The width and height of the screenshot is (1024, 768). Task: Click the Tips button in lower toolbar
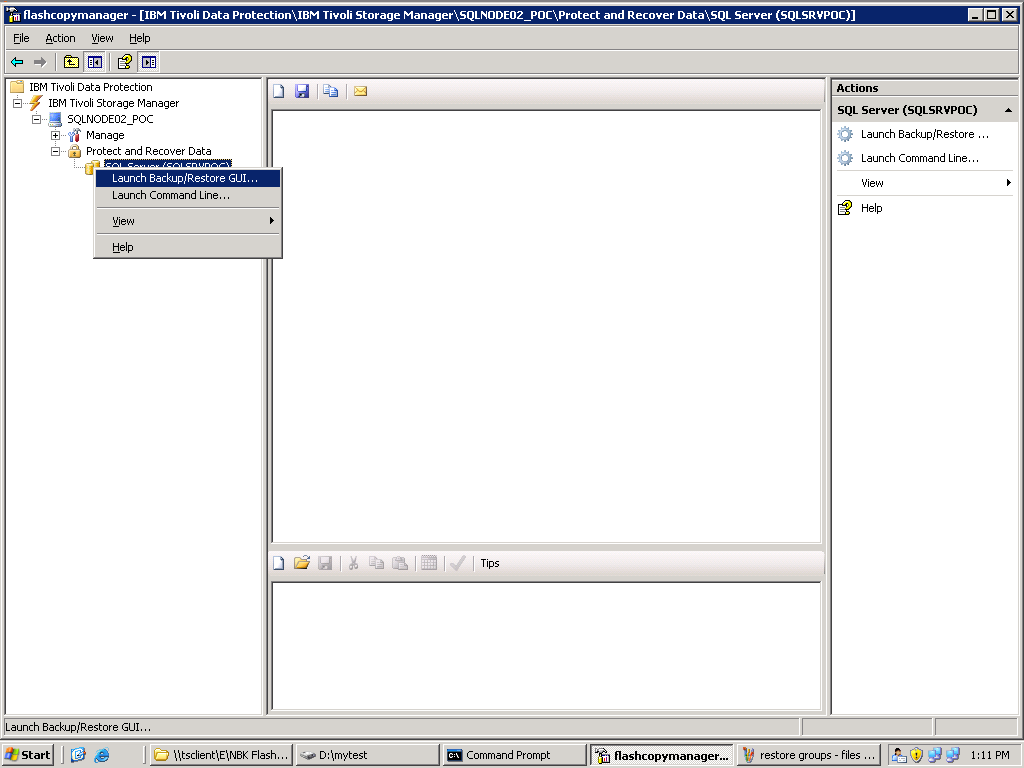coord(490,563)
